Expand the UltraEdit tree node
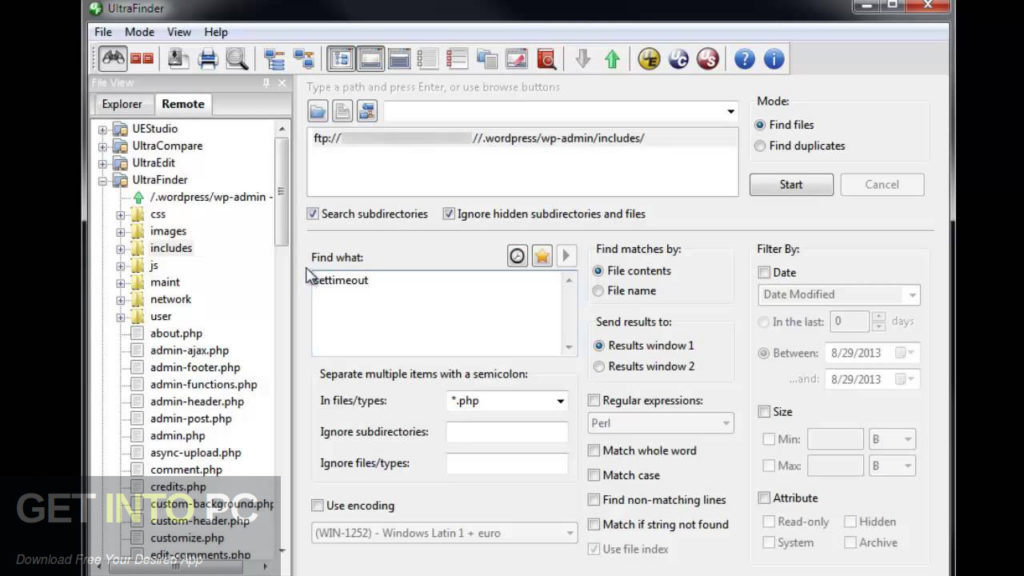 coord(103,163)
